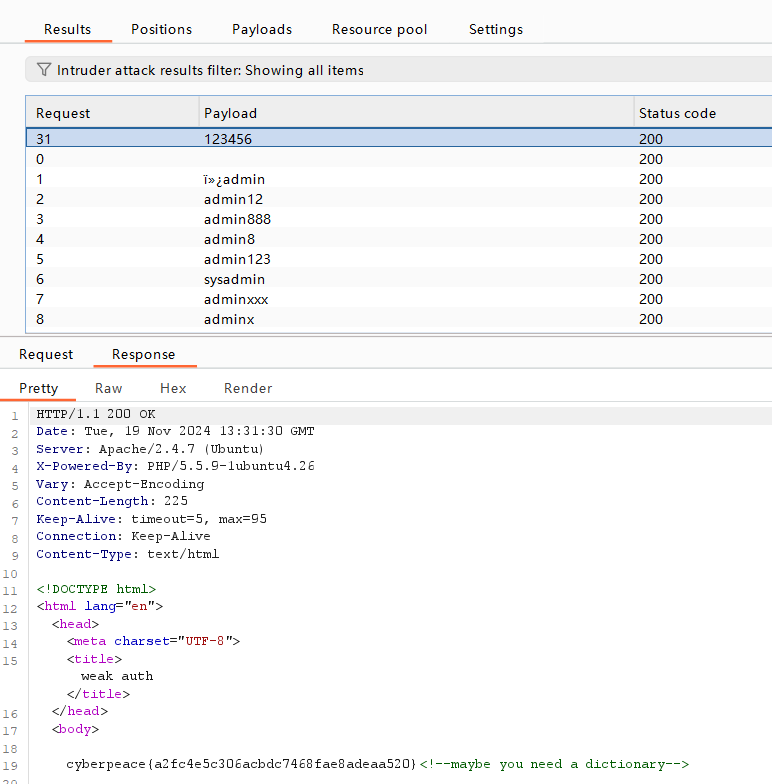Screen dimensions: 772x784
Task: Select the sysadmin payload row
Action: [x=398, y=279]
